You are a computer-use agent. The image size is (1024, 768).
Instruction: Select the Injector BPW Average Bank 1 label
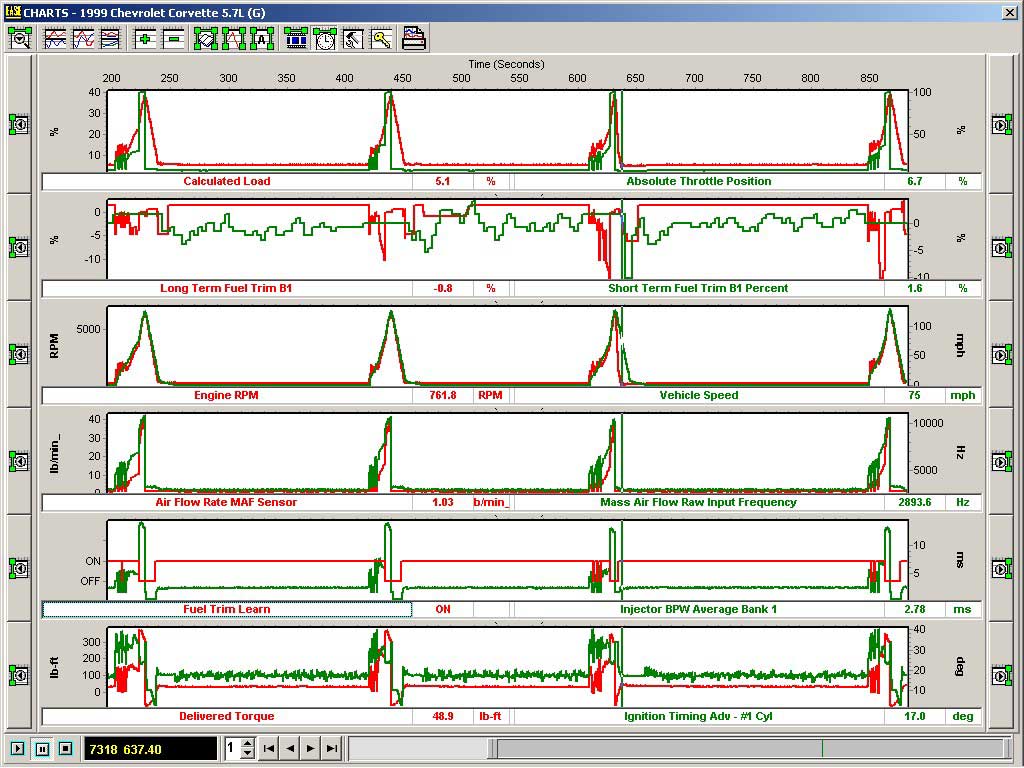point(699,609)
